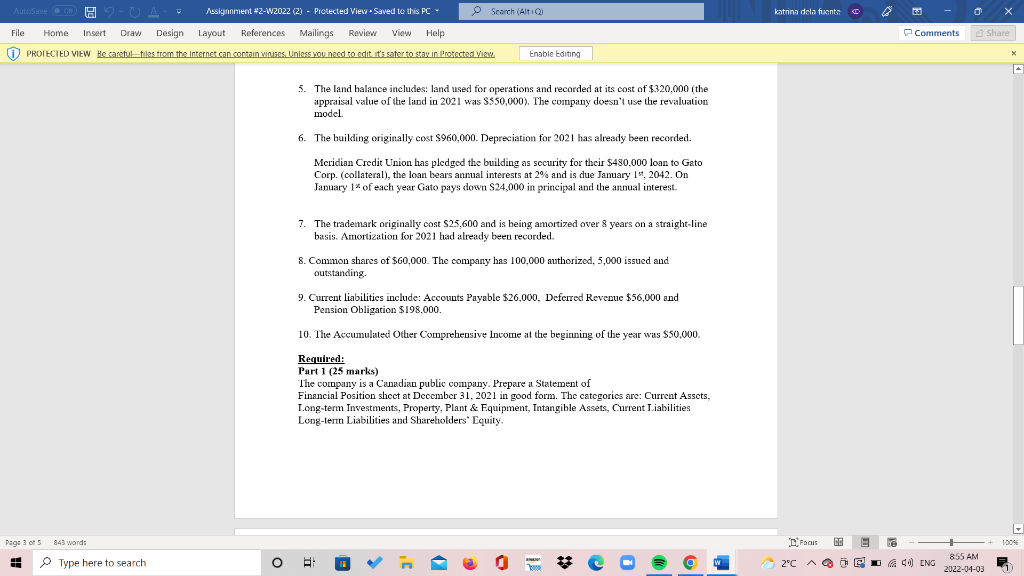This screenshot has width=1024, height=576.
Task: Click the Redo icon
Action: tap(134, 11)
